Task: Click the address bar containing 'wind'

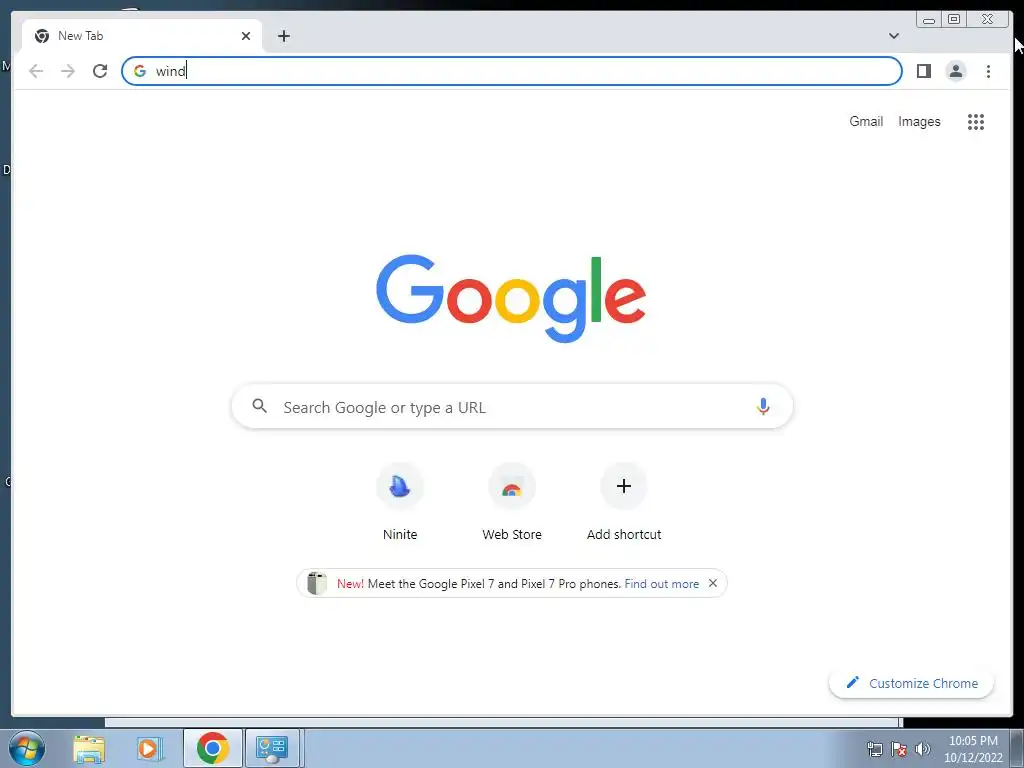Action: [511, 71]
